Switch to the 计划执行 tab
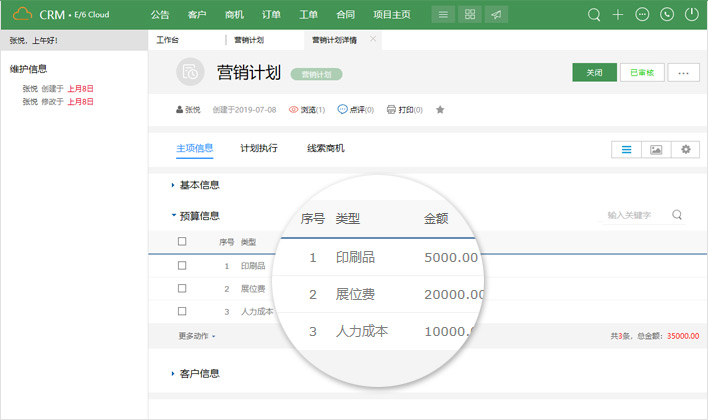This screenshot has width=708, height=420. click(259, 148)
